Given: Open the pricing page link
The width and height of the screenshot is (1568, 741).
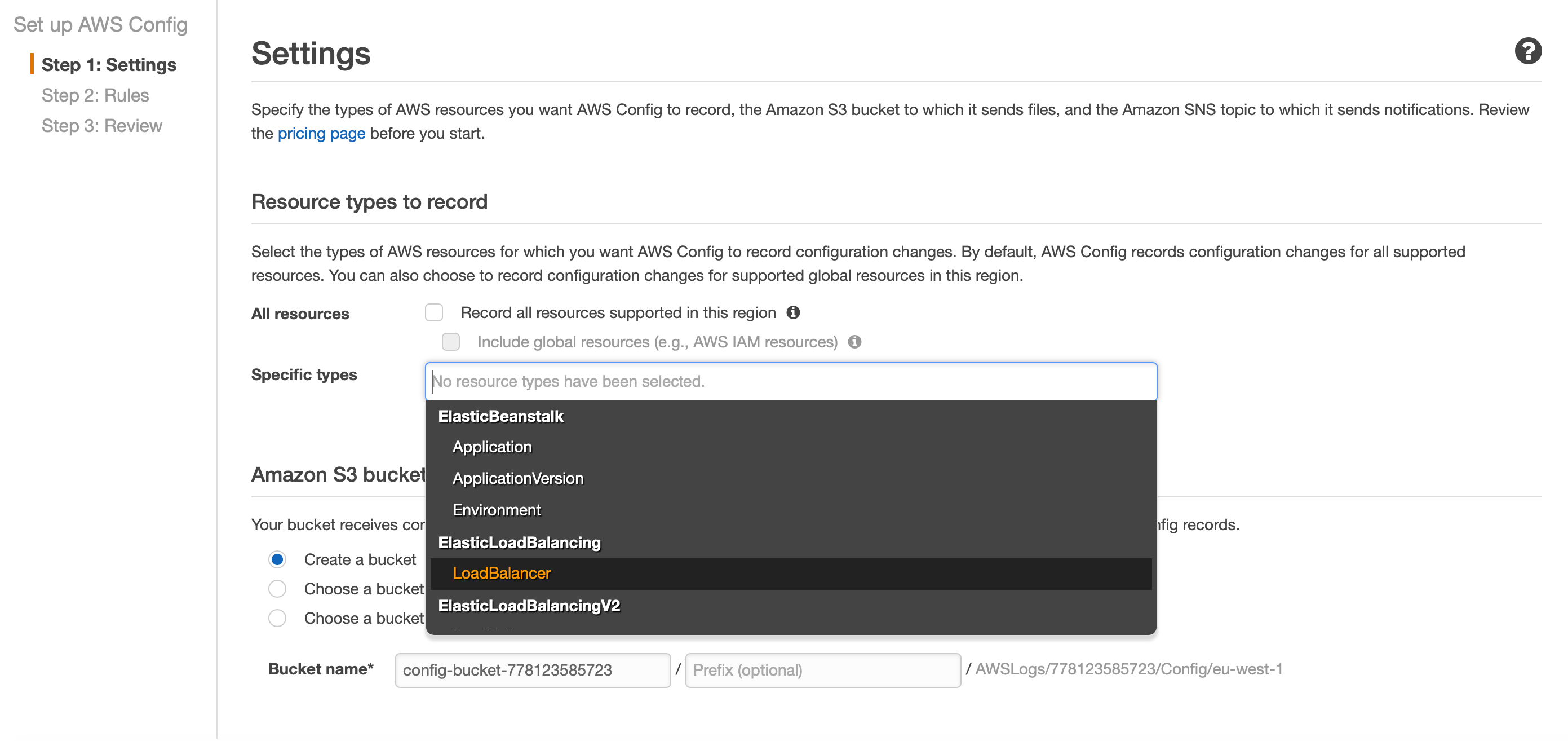Looking at the screenshot, I should point(321,133).
